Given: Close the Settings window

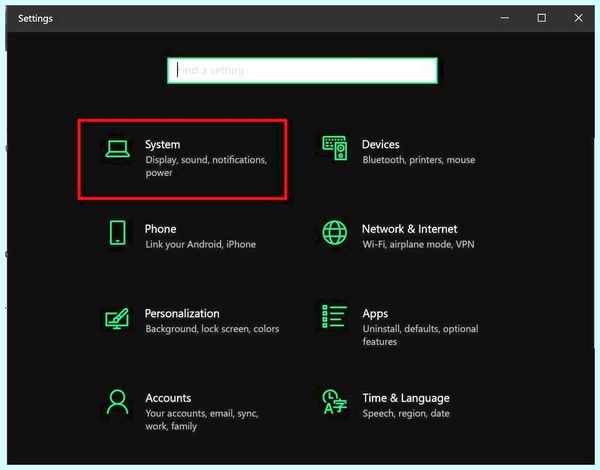Looking at the screenshot, I should point(578,18).
